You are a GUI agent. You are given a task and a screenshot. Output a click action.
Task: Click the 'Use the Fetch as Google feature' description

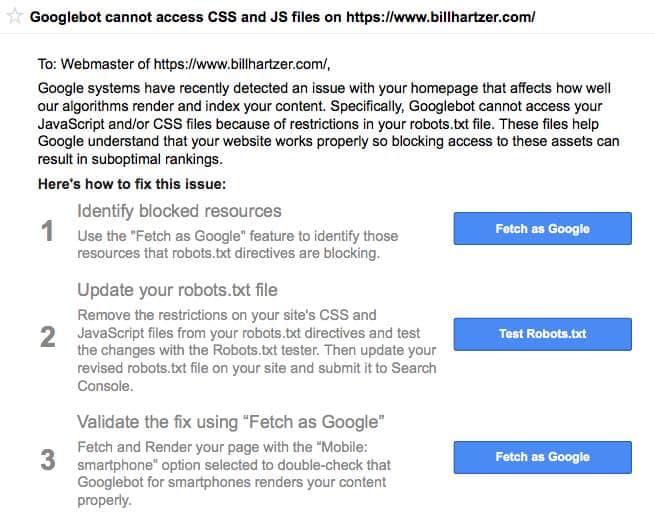pos(238,244)
